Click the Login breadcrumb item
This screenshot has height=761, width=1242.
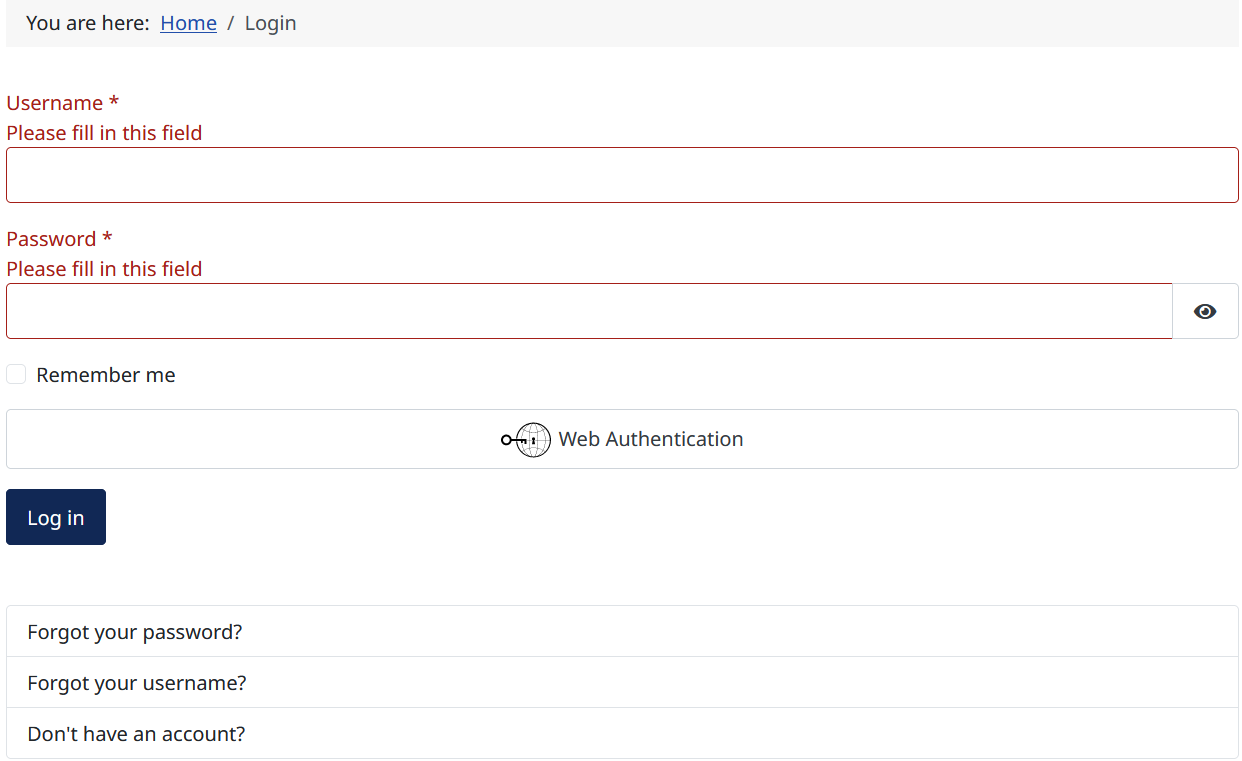coord(270,23)
